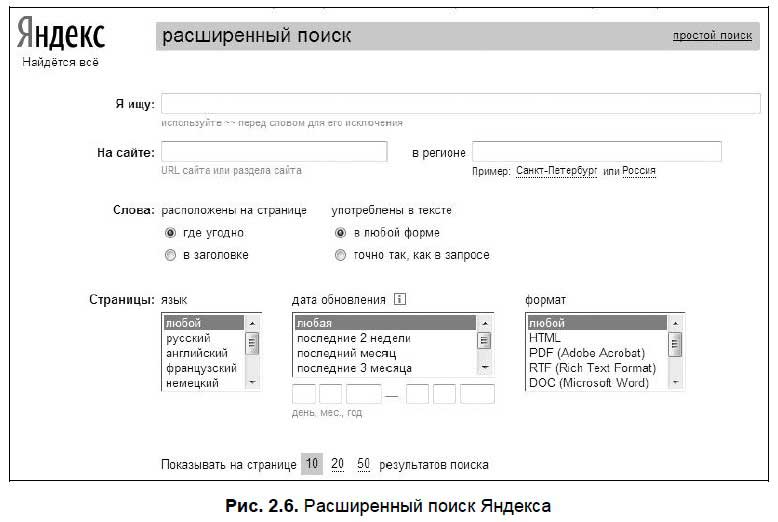This screenshot has height=522, width=778.
Task: Click язык list scroll up arrow
Action: [252, 324]
